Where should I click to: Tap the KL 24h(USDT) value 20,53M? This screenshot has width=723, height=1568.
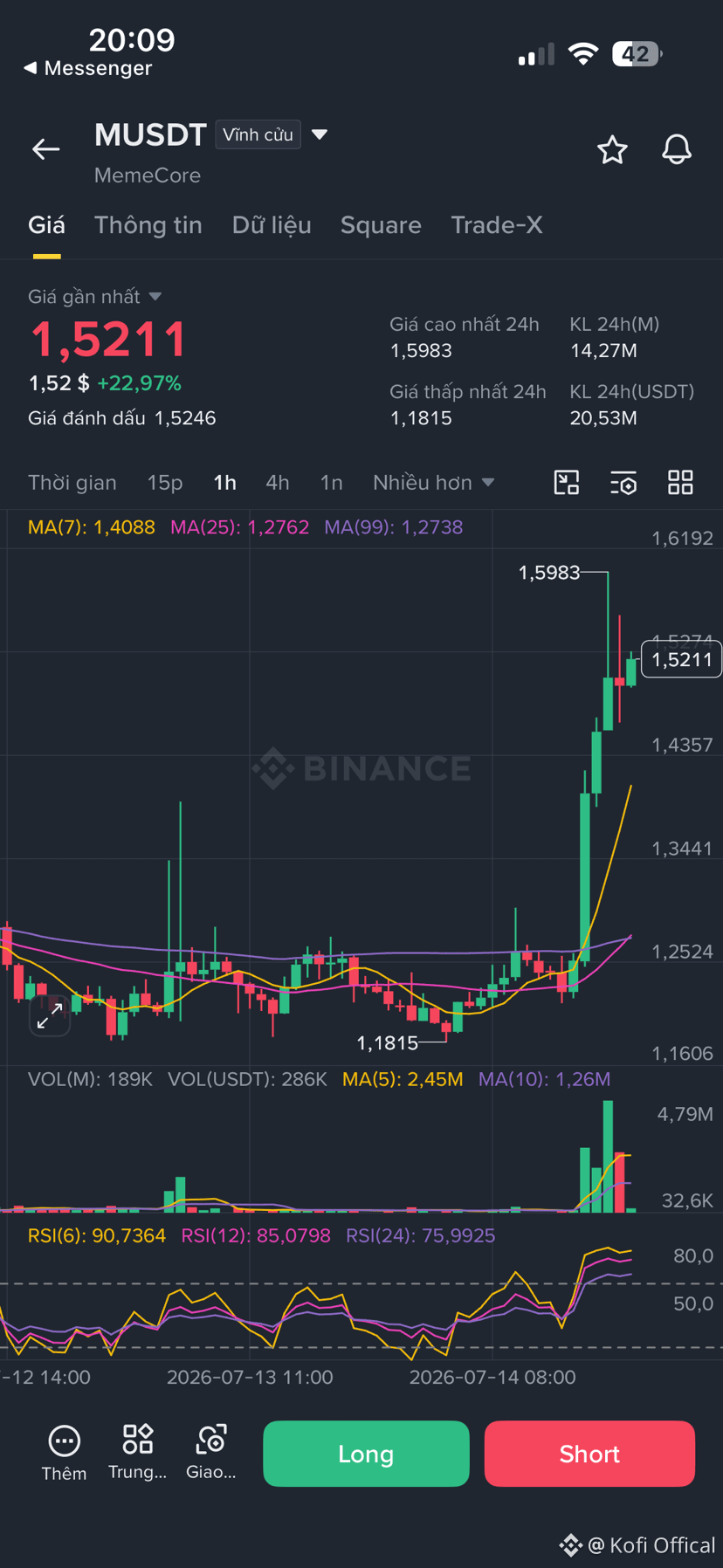(x=603, y=418)
